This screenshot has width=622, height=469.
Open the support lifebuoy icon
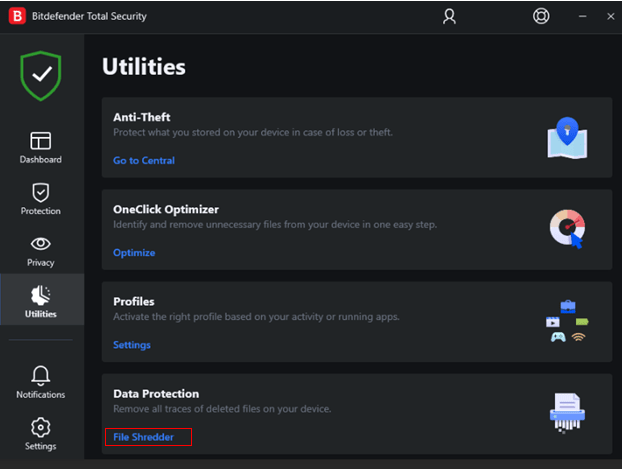541,16
